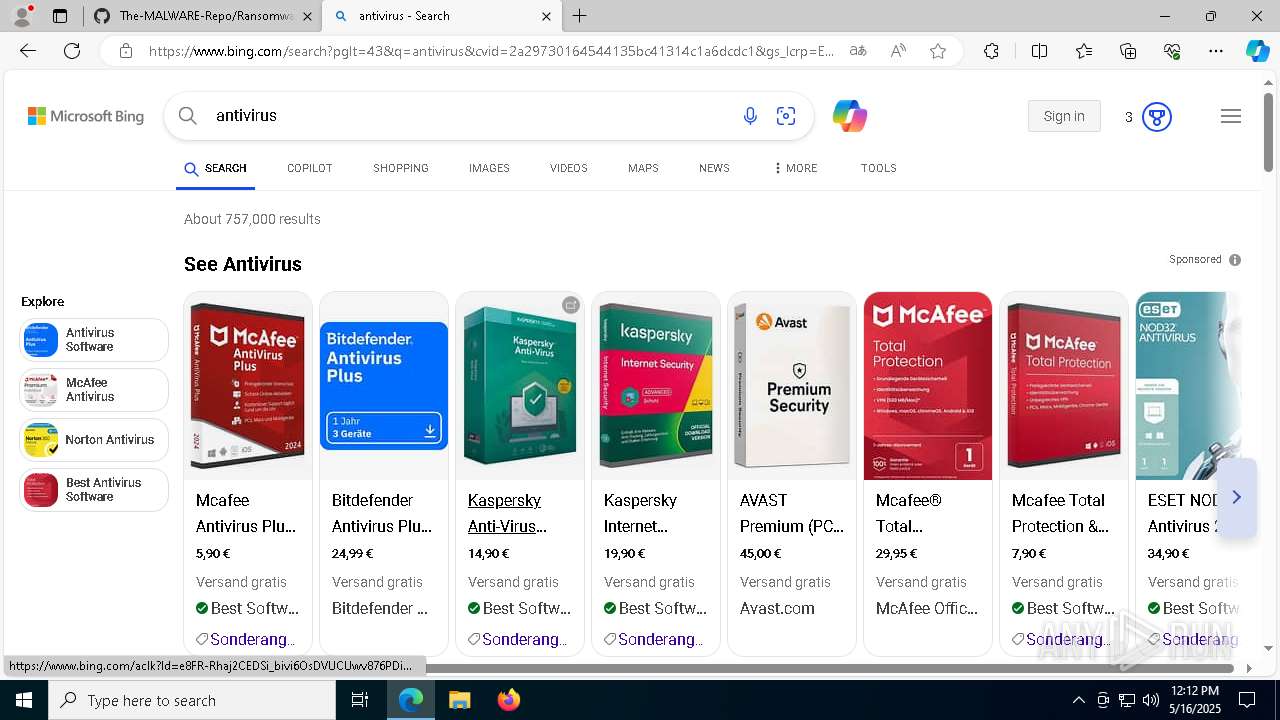This screenshot has height=720, width=1280.
Task: Open Mcafee Antivirus Plus product image
Action: coord(248,386)
